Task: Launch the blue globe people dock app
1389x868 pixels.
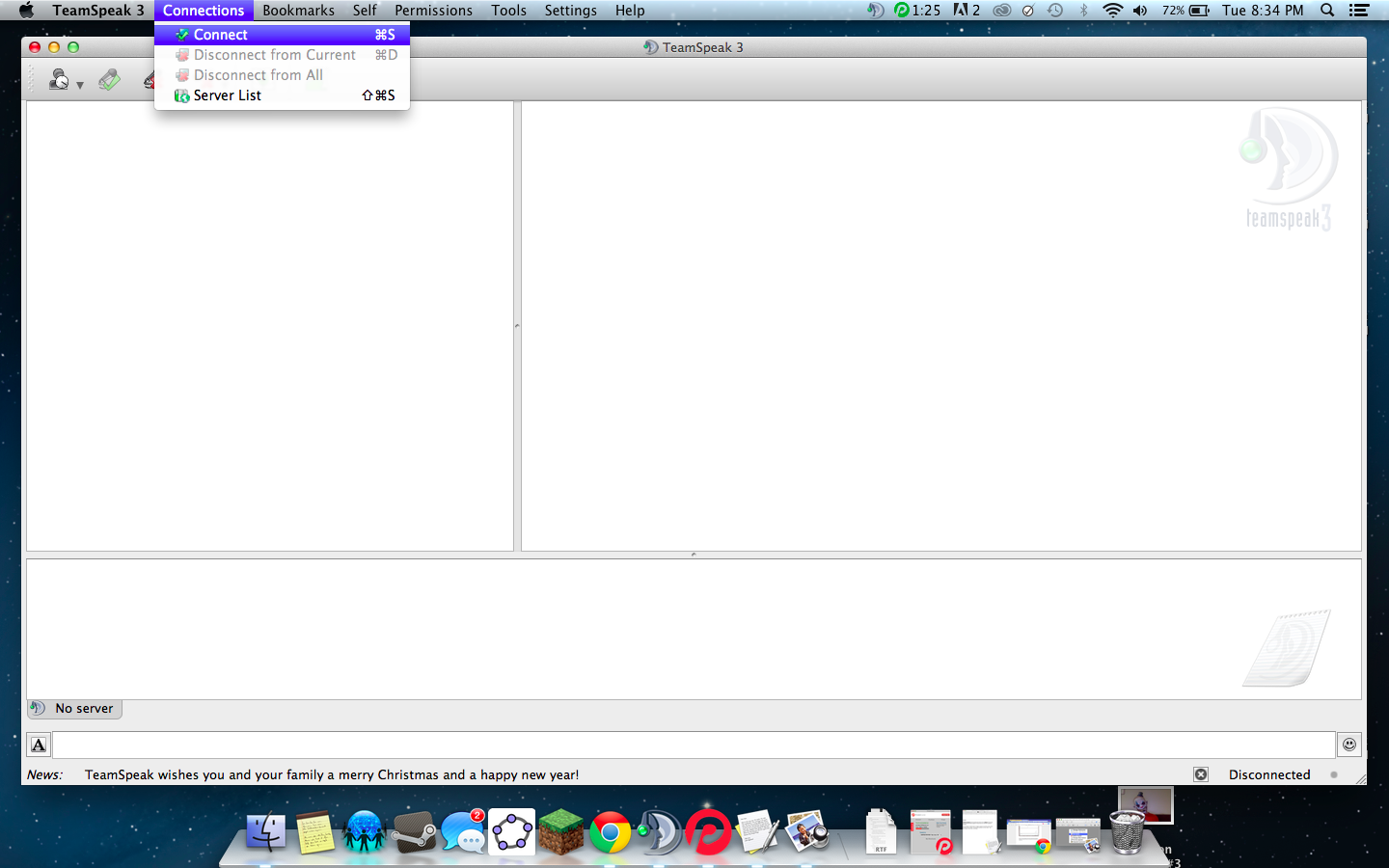Action: pyautogui.click(x=364, y=832)
